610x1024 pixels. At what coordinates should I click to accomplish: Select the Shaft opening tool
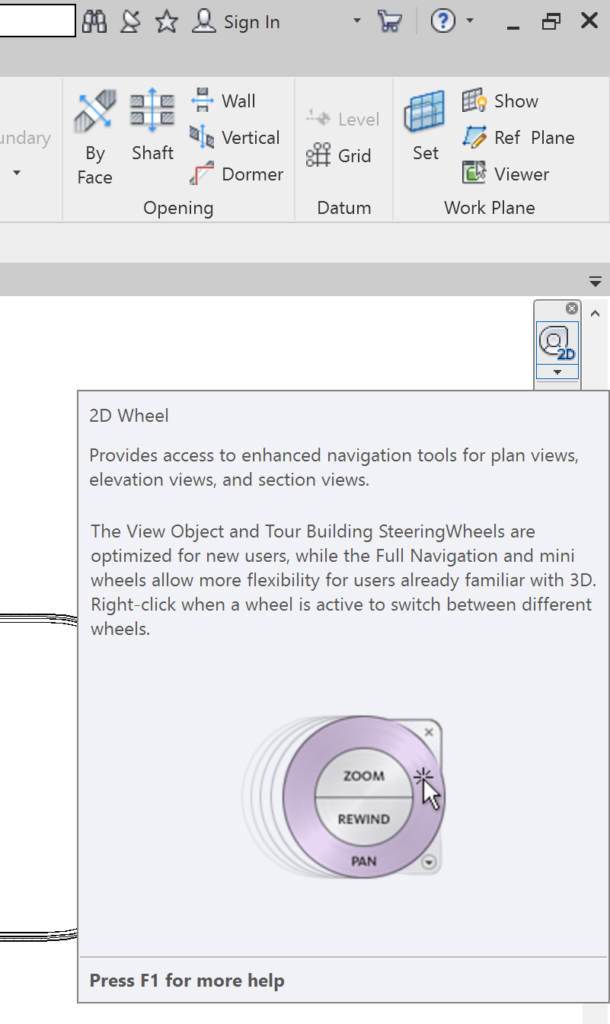pos(152,126)
